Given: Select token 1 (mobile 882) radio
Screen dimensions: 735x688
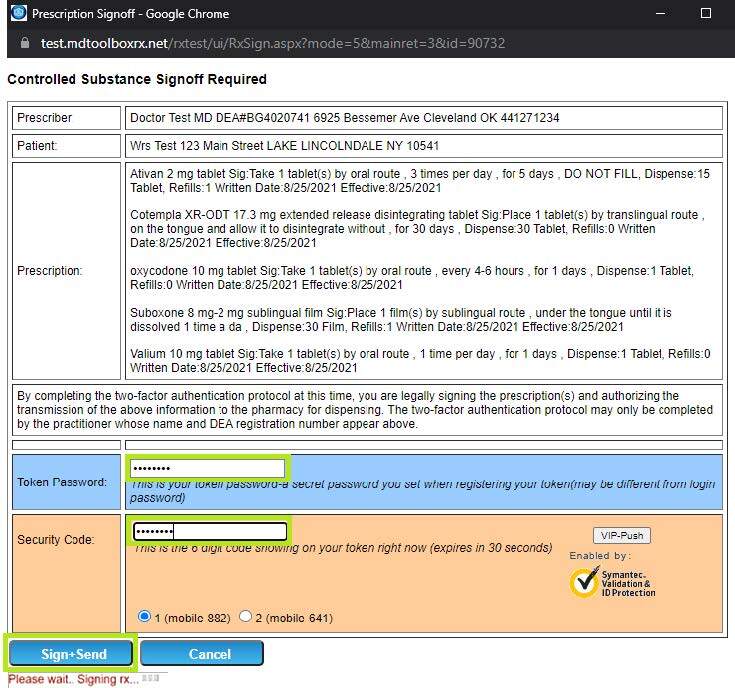Looking at the screenshot, I should [x=144, y=616].
